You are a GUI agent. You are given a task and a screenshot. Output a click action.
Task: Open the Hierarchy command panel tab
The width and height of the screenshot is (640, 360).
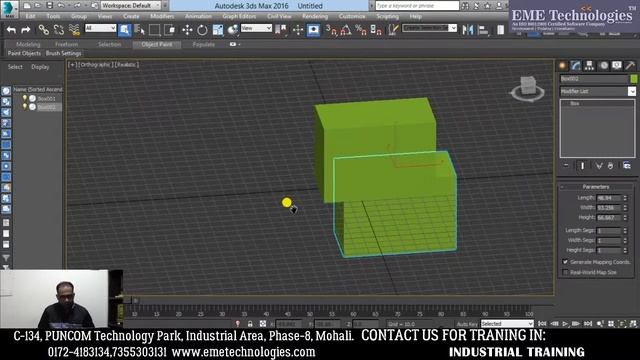(x=589, y=66)
